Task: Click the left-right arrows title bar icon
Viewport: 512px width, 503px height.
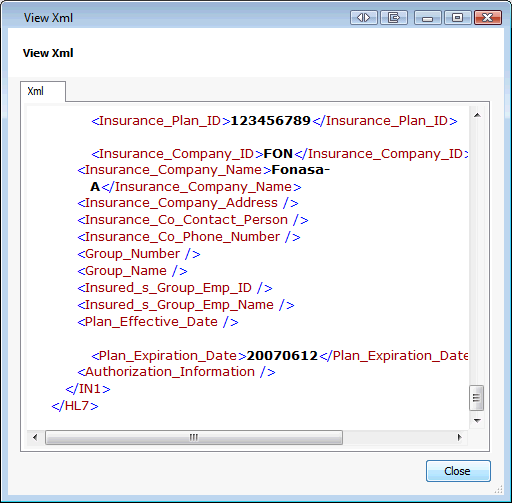Action: pos(364,17)
